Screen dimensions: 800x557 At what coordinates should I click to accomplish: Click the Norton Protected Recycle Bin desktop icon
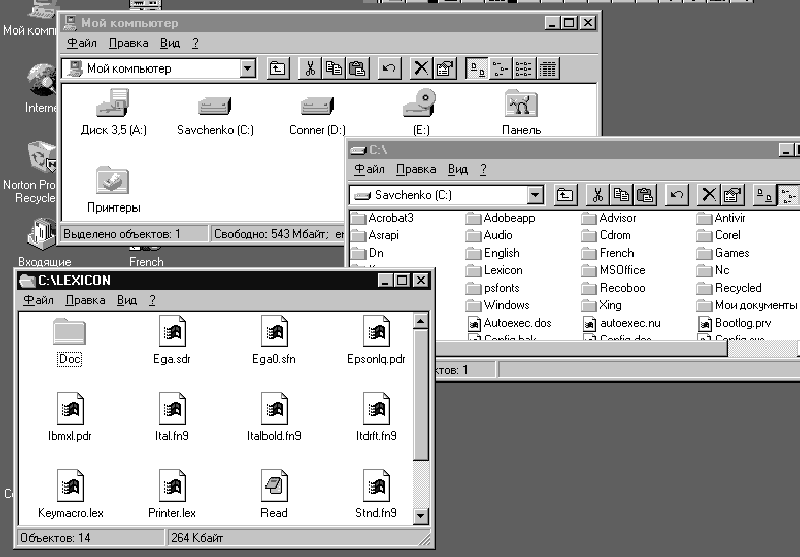(x=31, y=172)
